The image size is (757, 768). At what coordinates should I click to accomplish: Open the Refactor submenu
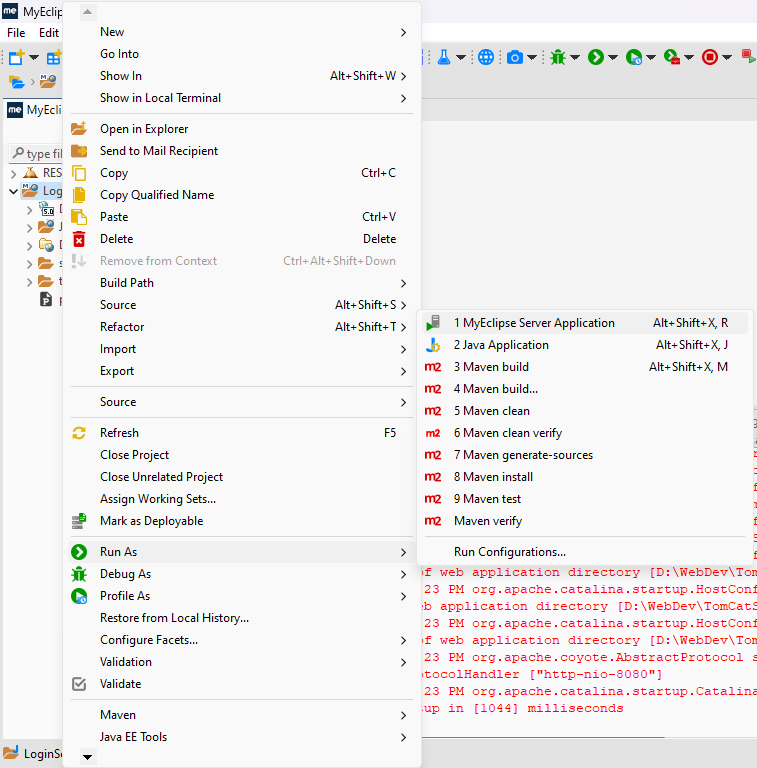point(122,327)
